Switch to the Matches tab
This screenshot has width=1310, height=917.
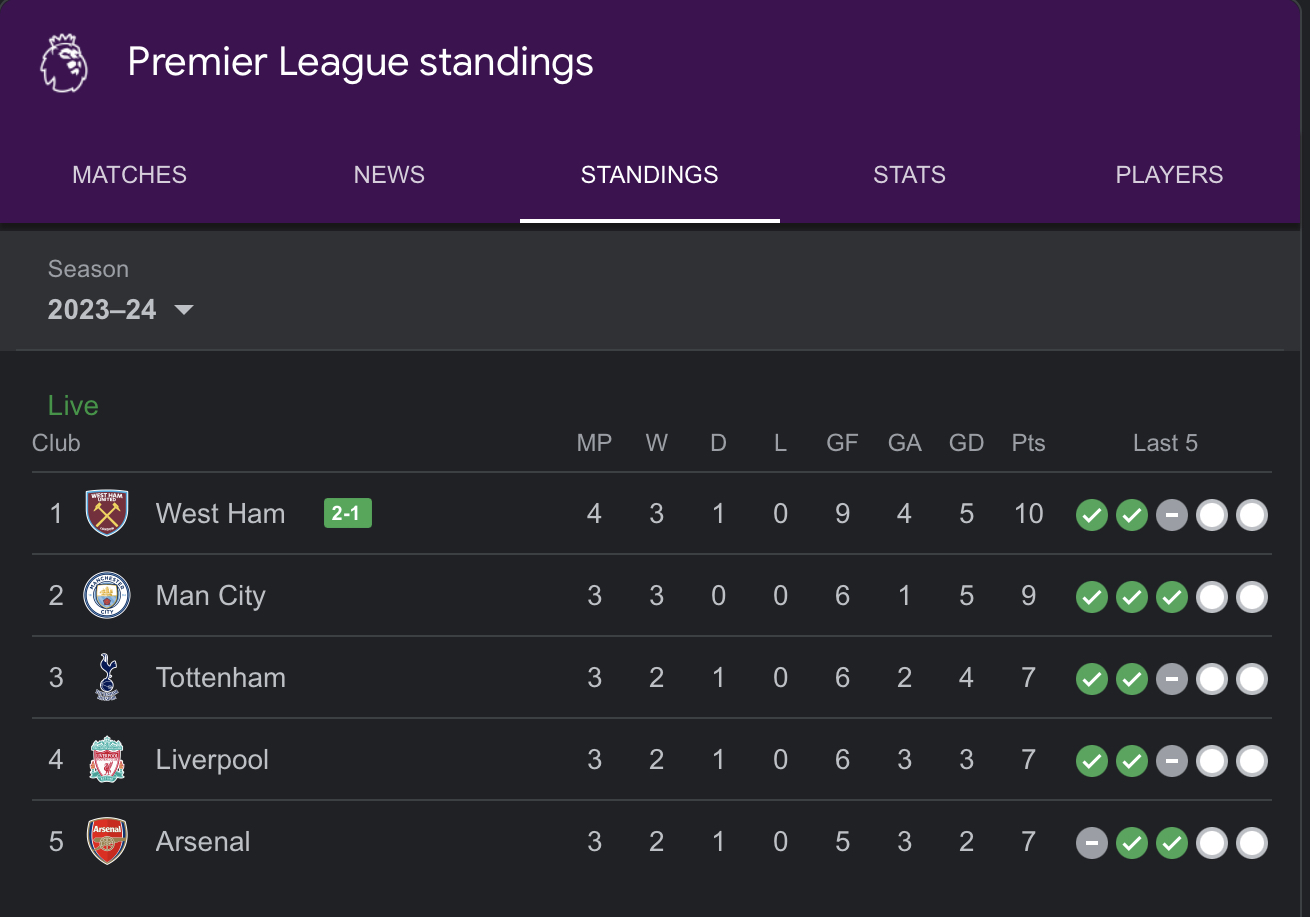[x=130, y=175]
